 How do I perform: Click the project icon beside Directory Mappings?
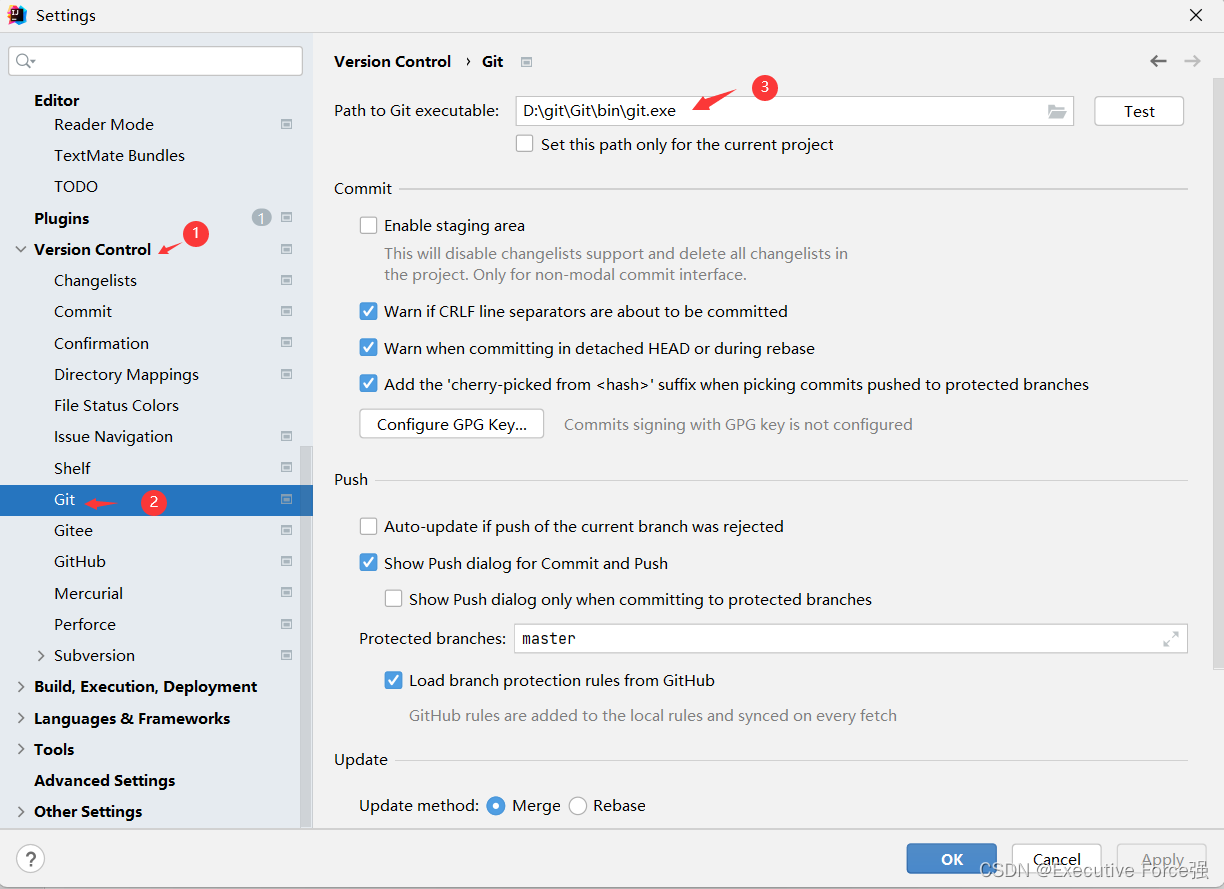(287, 374)
